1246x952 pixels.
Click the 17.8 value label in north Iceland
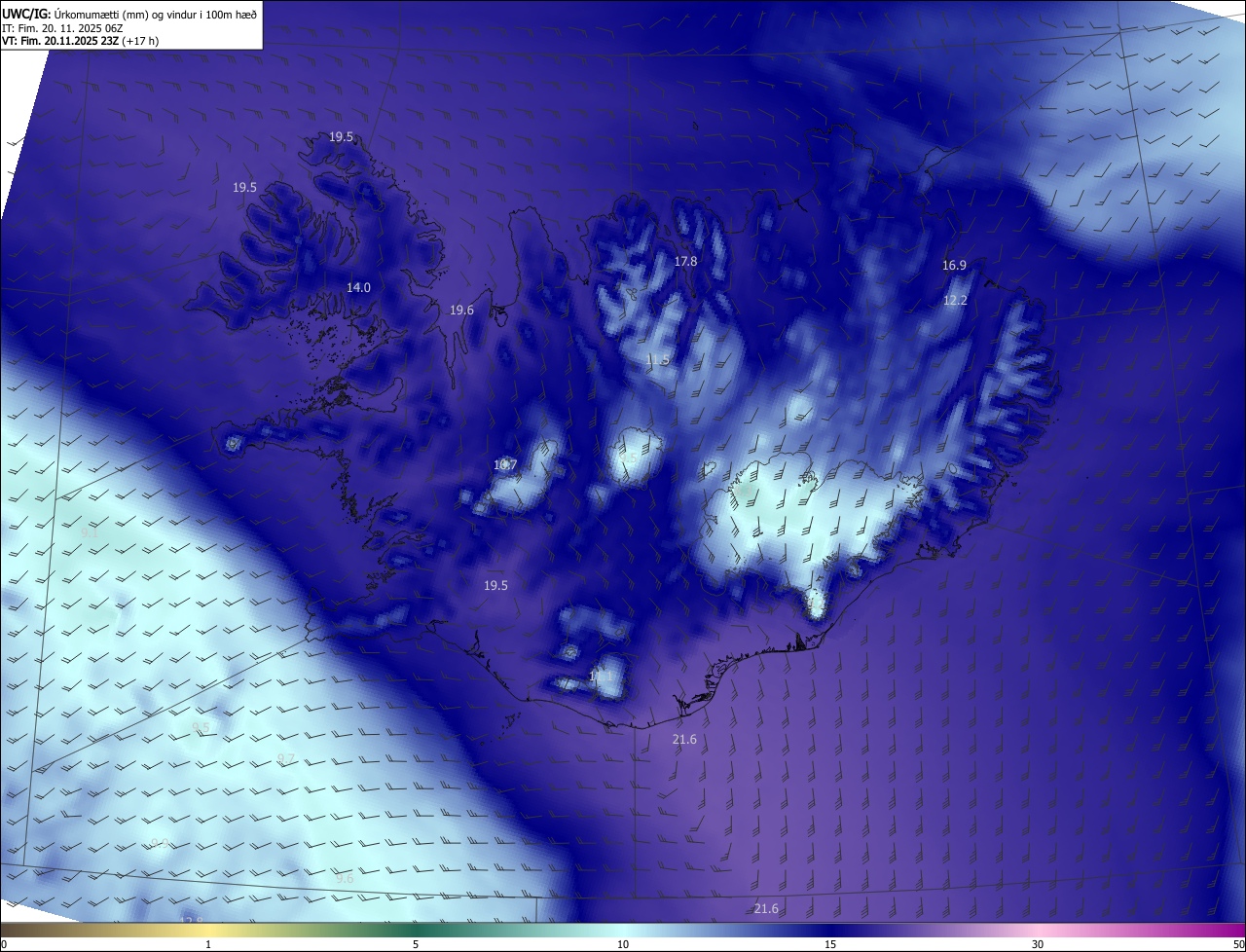click(x=685, y=262)
